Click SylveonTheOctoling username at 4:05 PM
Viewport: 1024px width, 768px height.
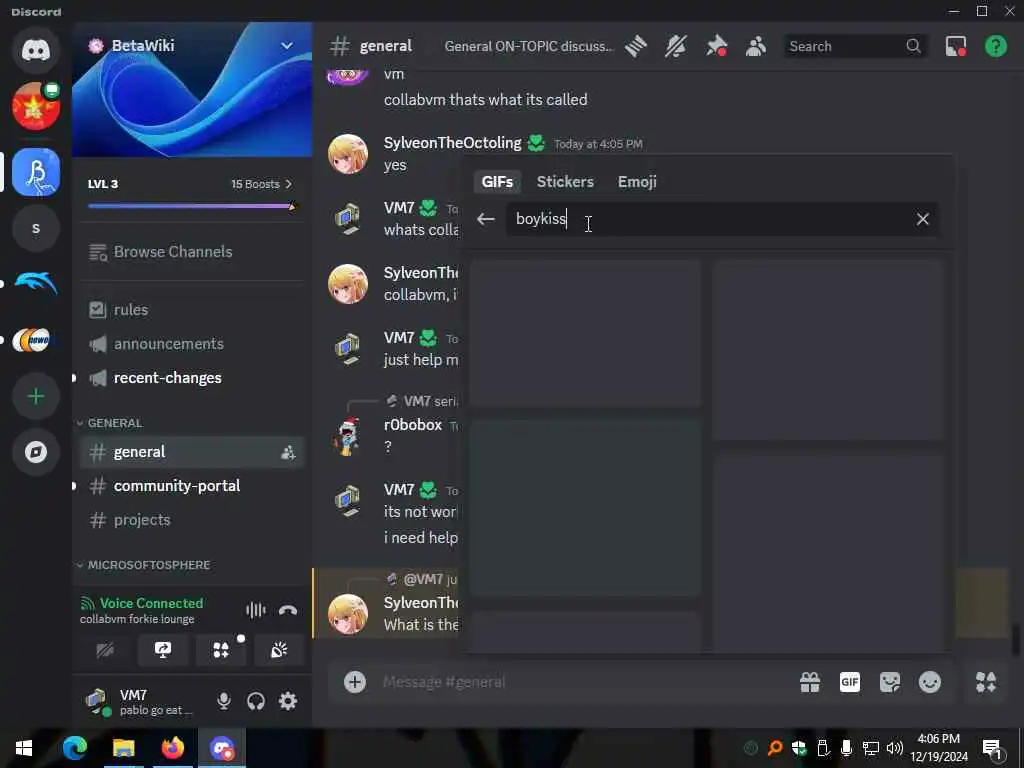coord(452,143)
